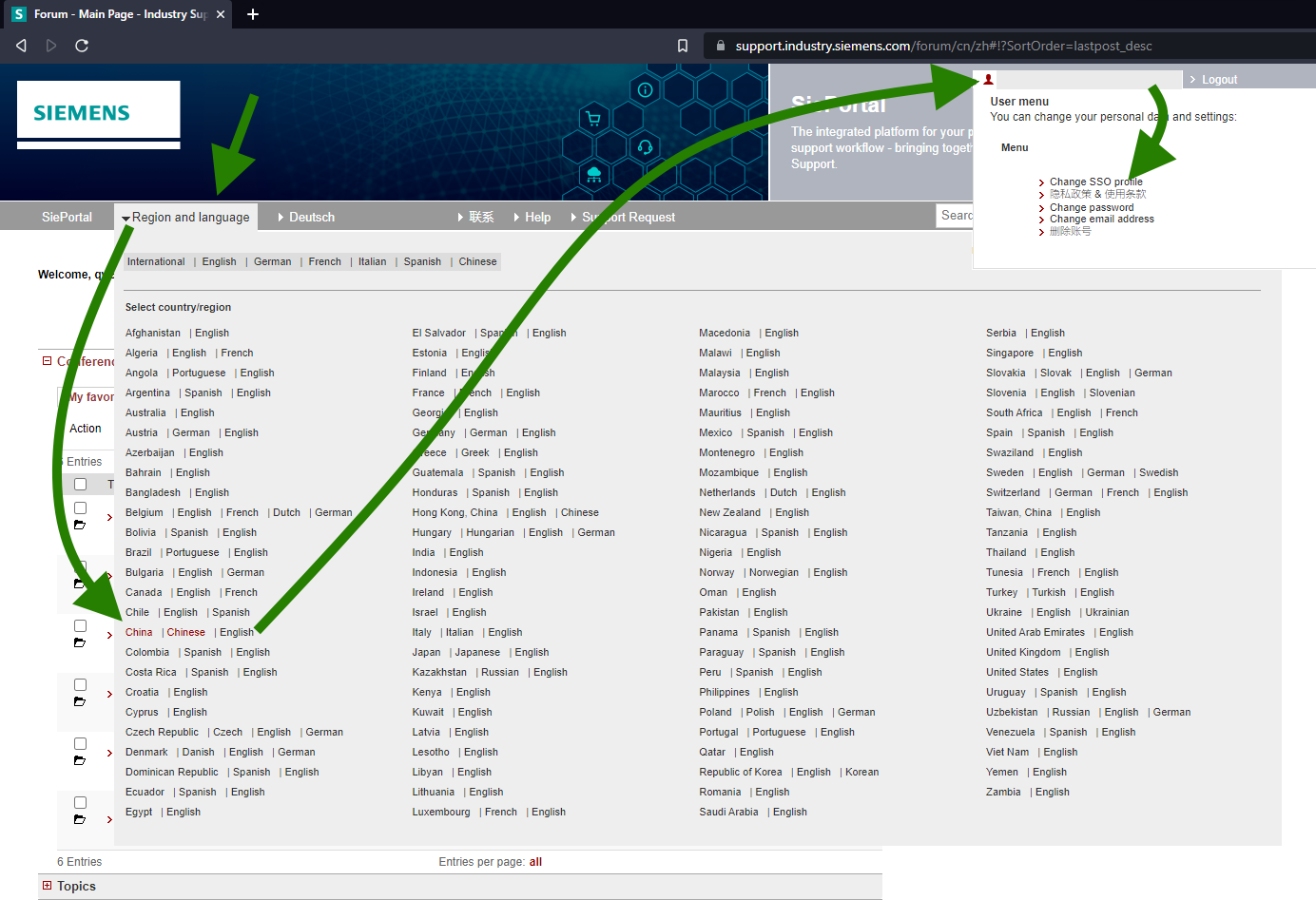Click the red user profile icon

[988, 80]
